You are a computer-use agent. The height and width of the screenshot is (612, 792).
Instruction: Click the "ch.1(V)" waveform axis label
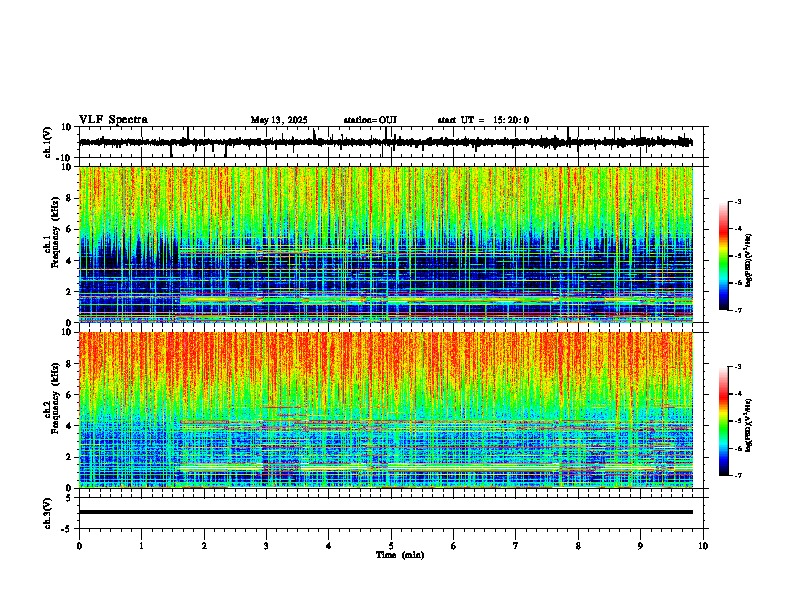(48, 143)
